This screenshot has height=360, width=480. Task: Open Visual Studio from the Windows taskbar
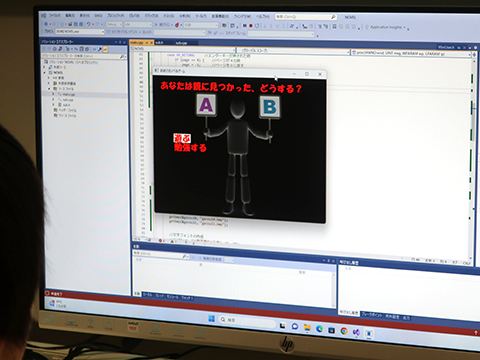point(356,332)
